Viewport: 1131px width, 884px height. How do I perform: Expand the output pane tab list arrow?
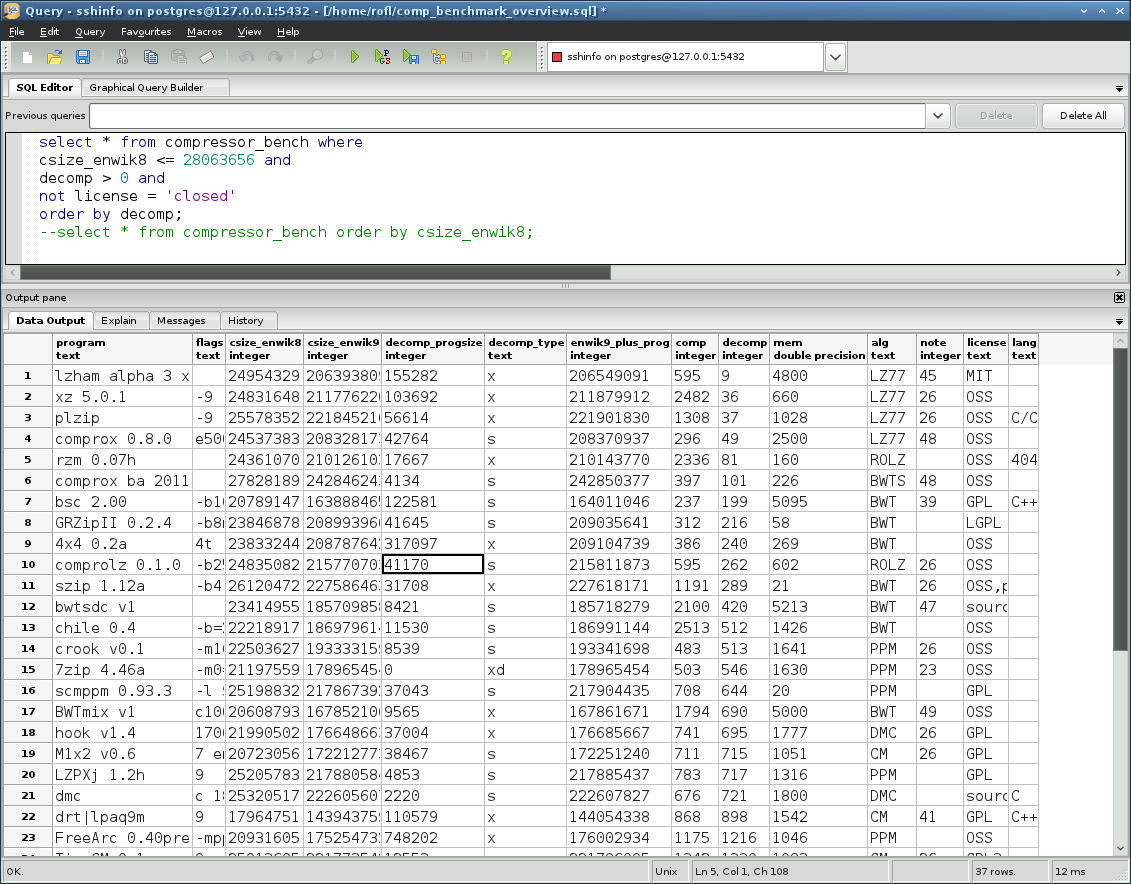[x=1118, y=321]
